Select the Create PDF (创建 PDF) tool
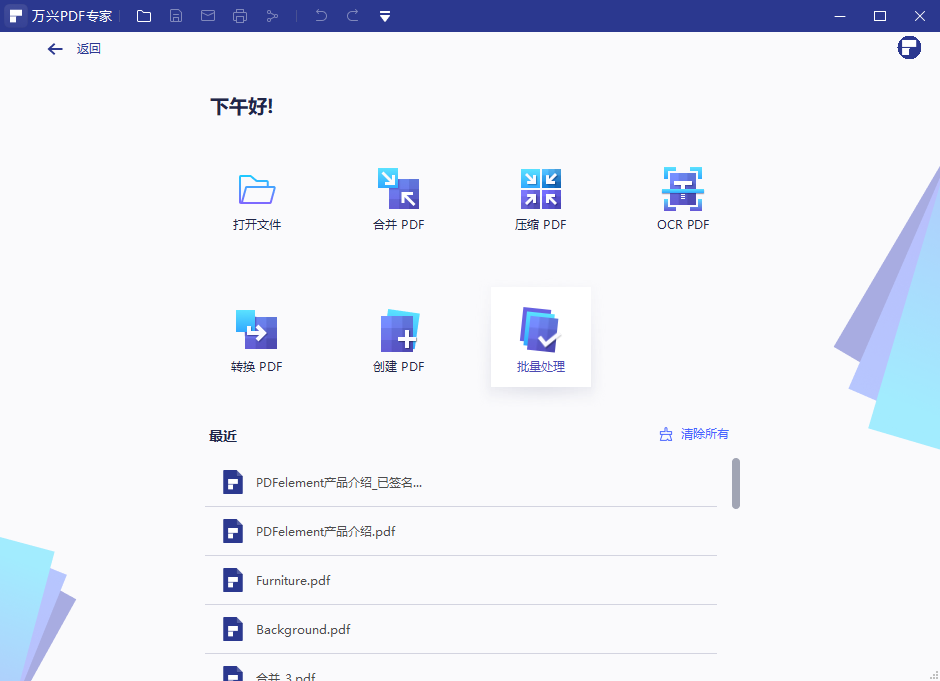 pyautogui.click(x=398, y=331)
